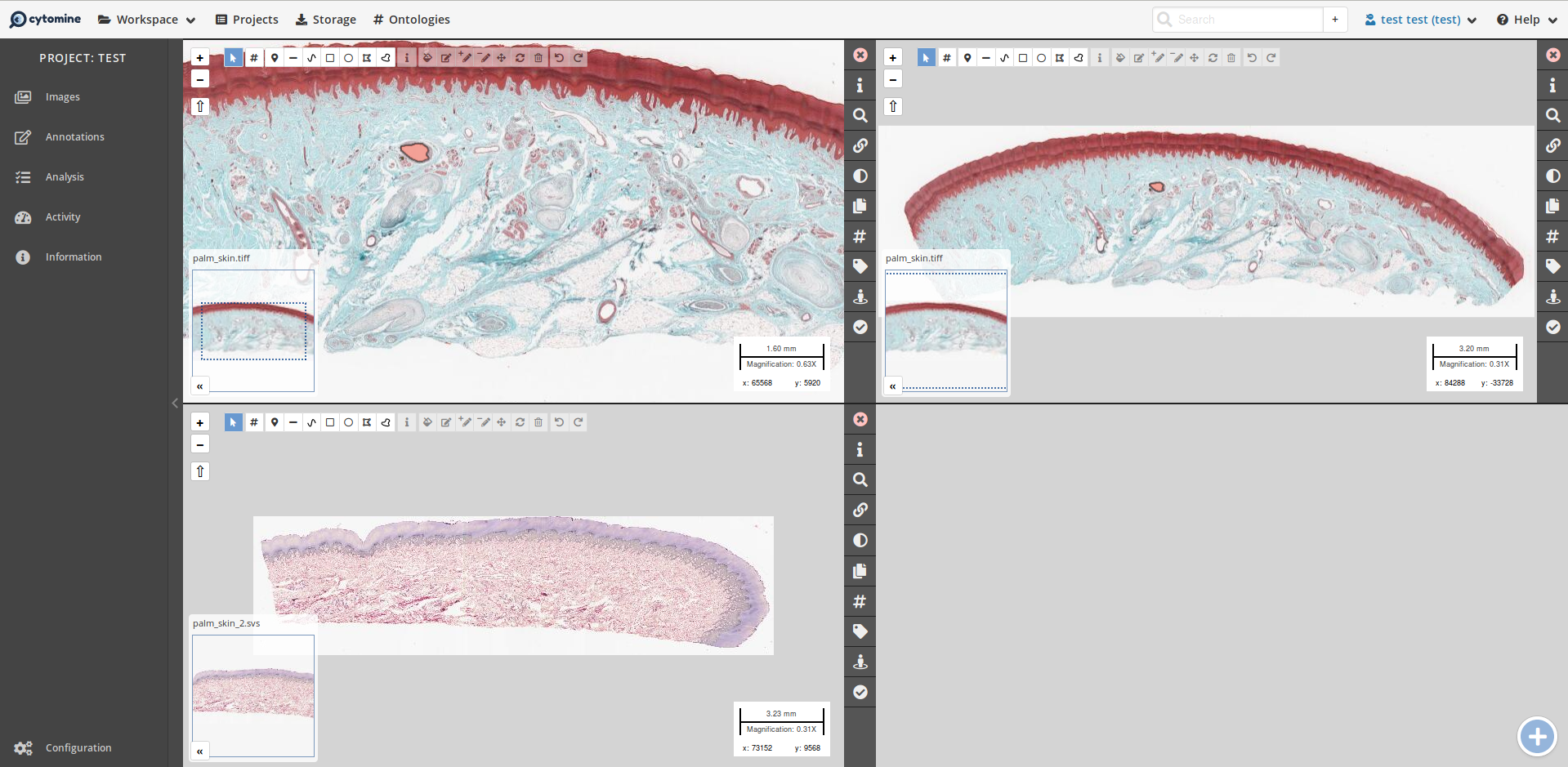The height and width of the screenshot is (767, 1568).
Task: Open Annotations in the project sidebar
Action: (x=74, y=137)
